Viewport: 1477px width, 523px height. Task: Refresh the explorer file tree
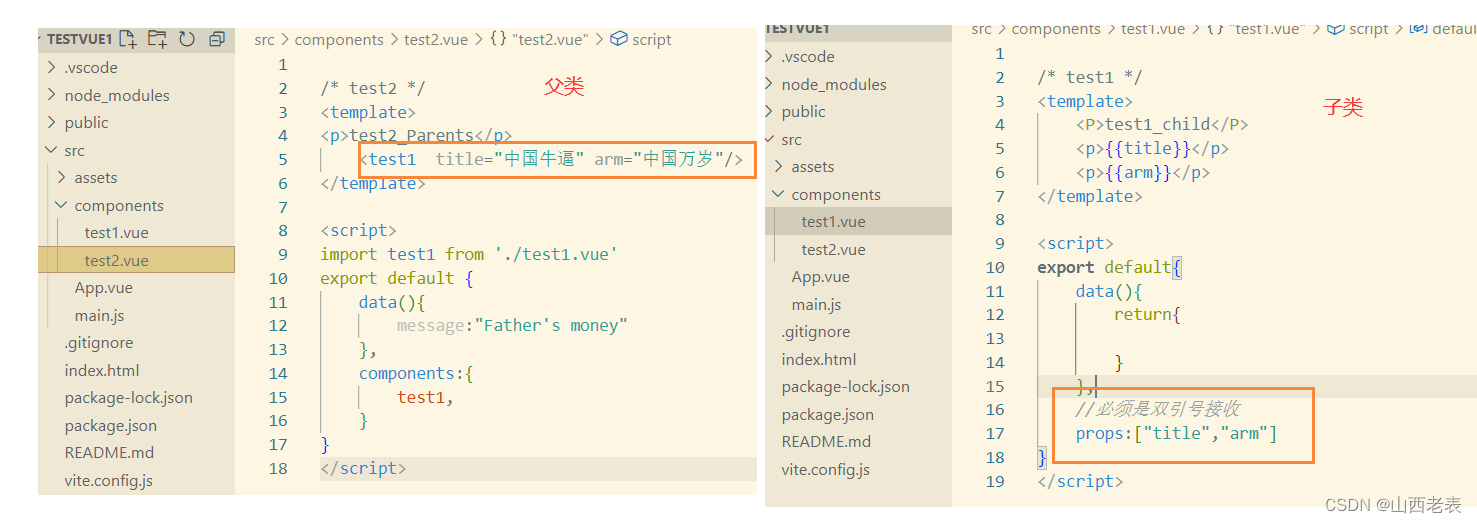click(187, 40)
